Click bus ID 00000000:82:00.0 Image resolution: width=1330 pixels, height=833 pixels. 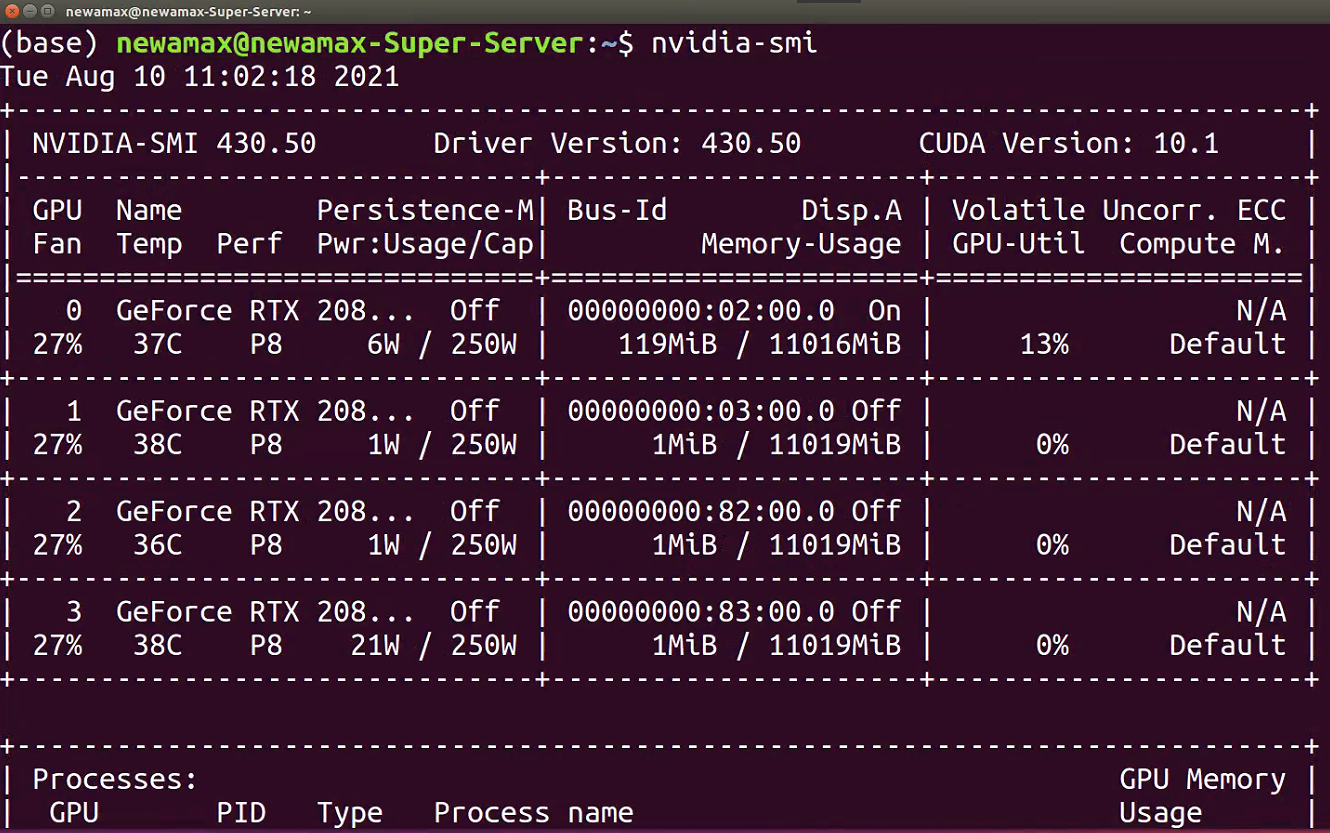click(701, 511)
